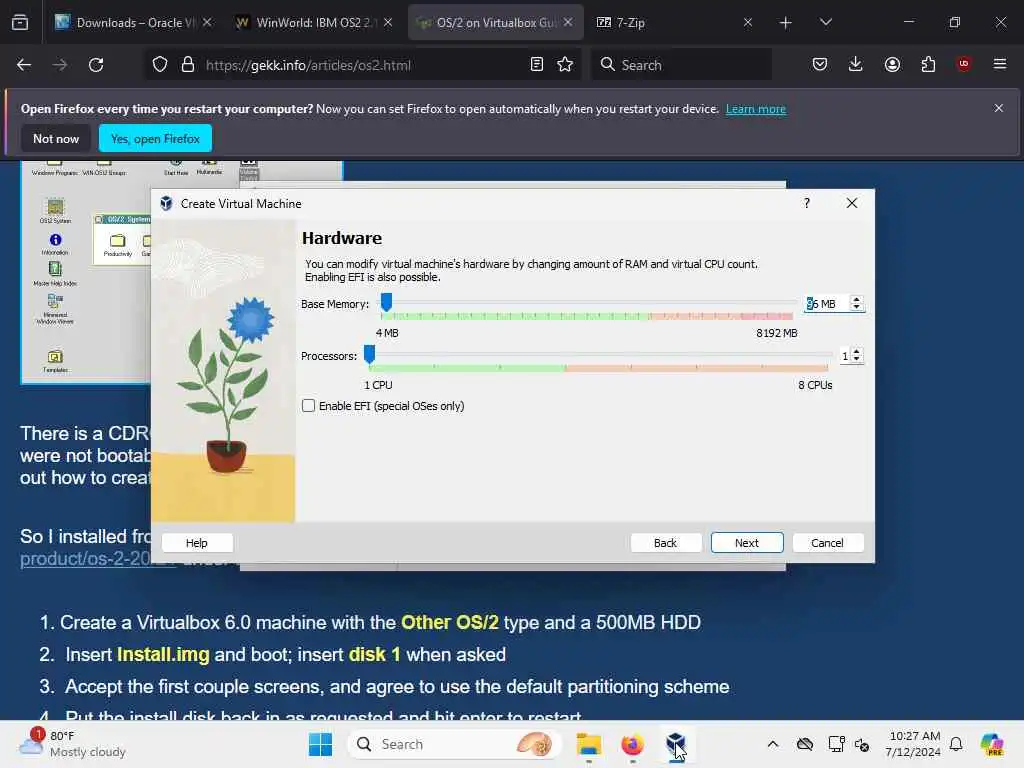Image resolution: width=1024 pixels, height=768 pixels.
Task: Toggle reader view in the address bar
Action: (x=537, y=65)
